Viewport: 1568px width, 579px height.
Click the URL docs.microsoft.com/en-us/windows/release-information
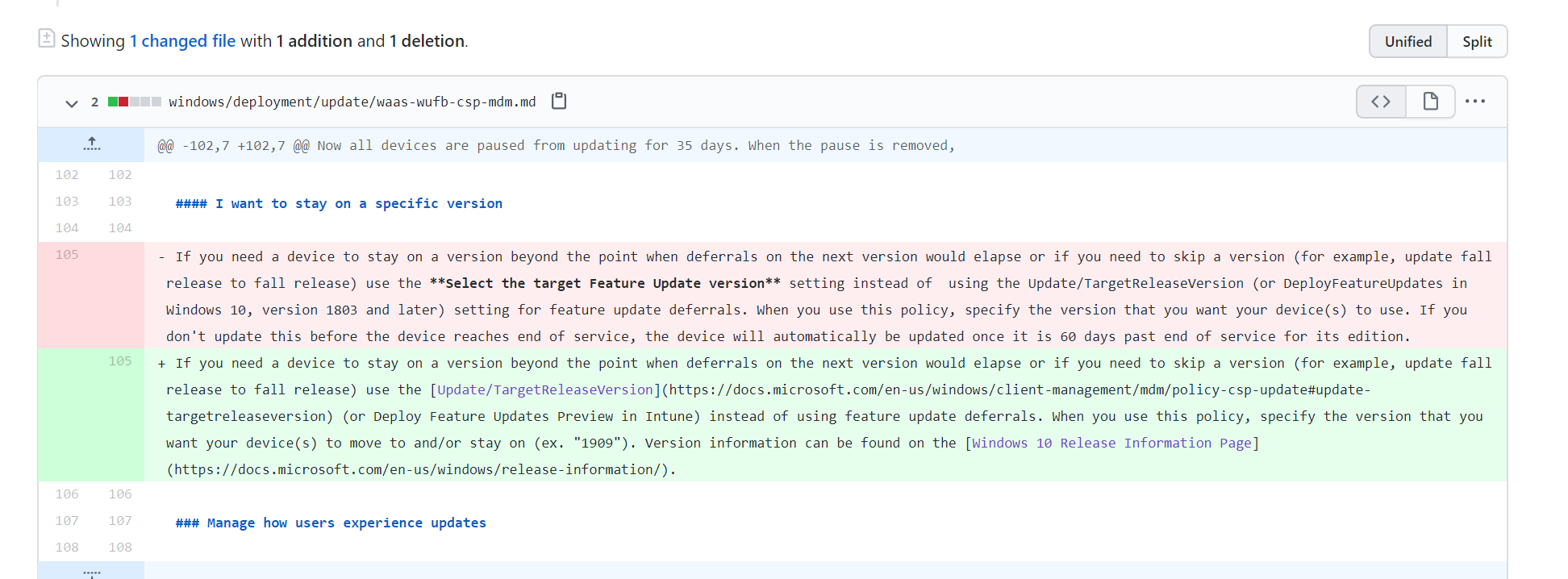[418, 470]
